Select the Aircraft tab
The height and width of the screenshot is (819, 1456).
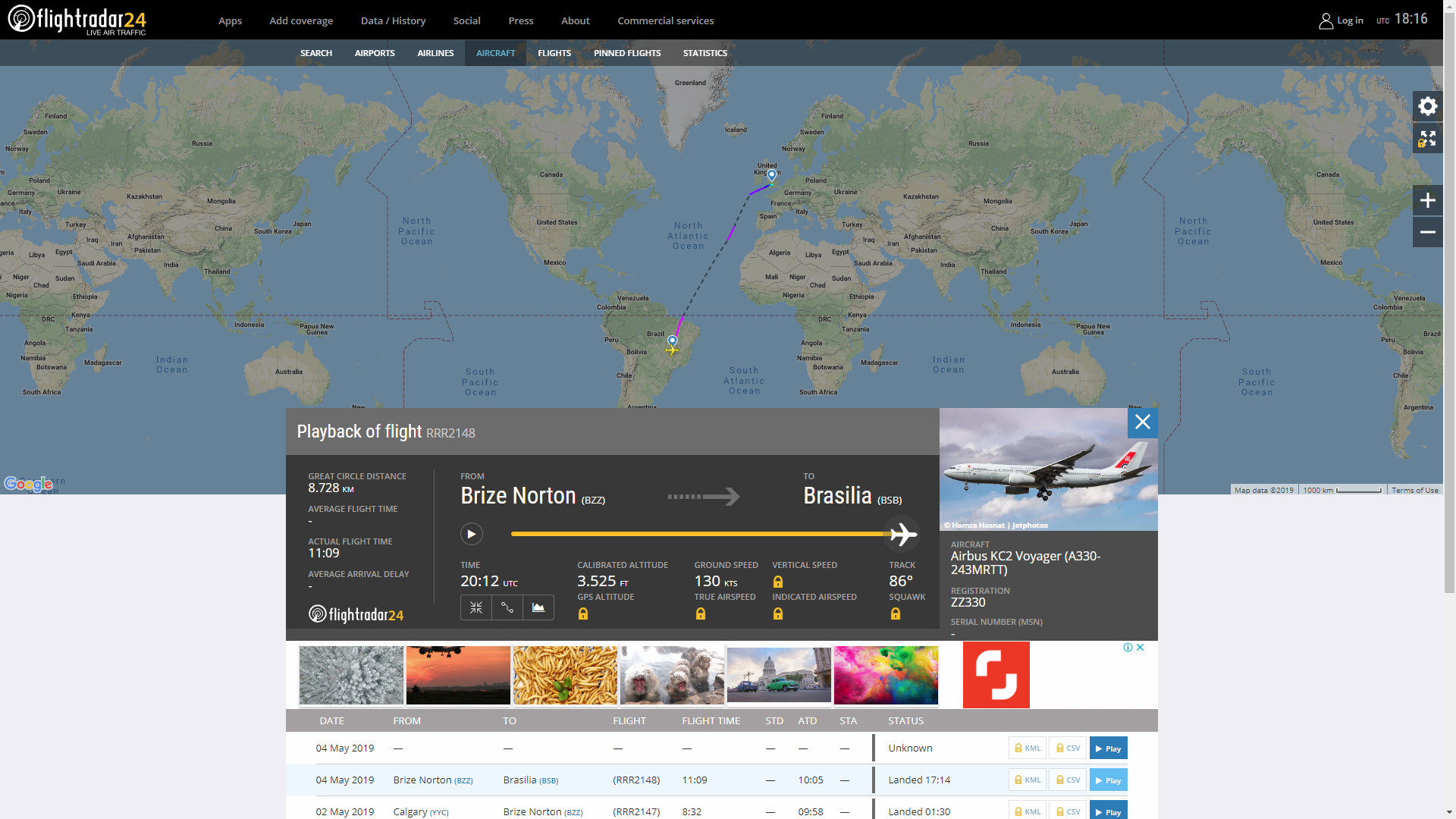pyautogui.click(x=495, y=53)
